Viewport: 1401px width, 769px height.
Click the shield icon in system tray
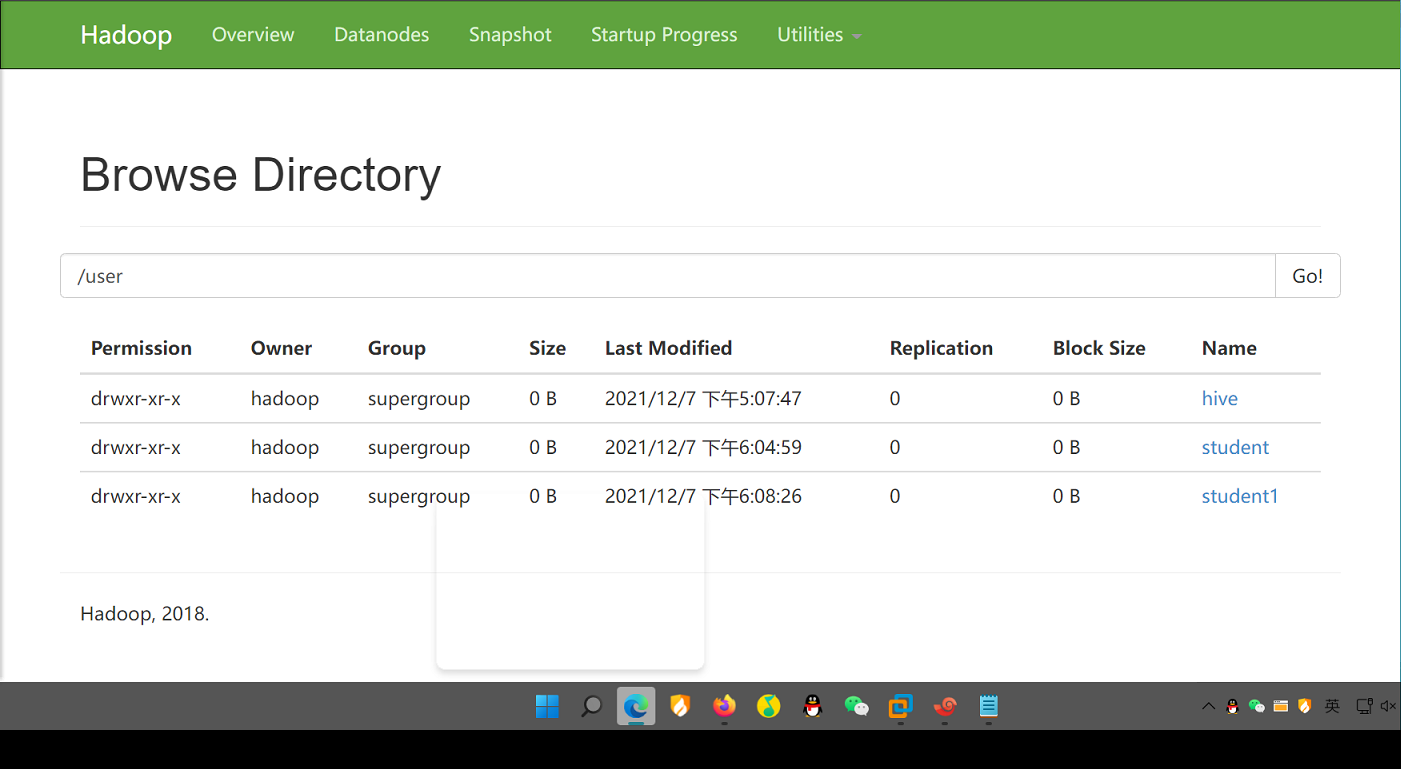(1304, 706)
